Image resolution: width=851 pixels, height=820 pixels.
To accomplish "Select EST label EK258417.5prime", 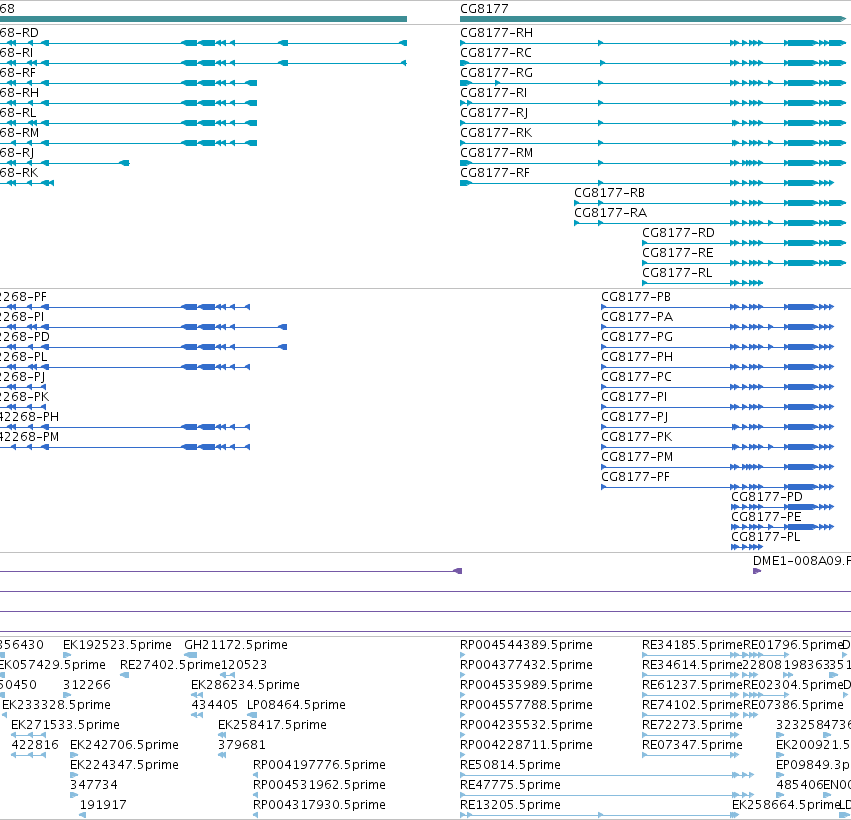I will click(x=272, y=726).
